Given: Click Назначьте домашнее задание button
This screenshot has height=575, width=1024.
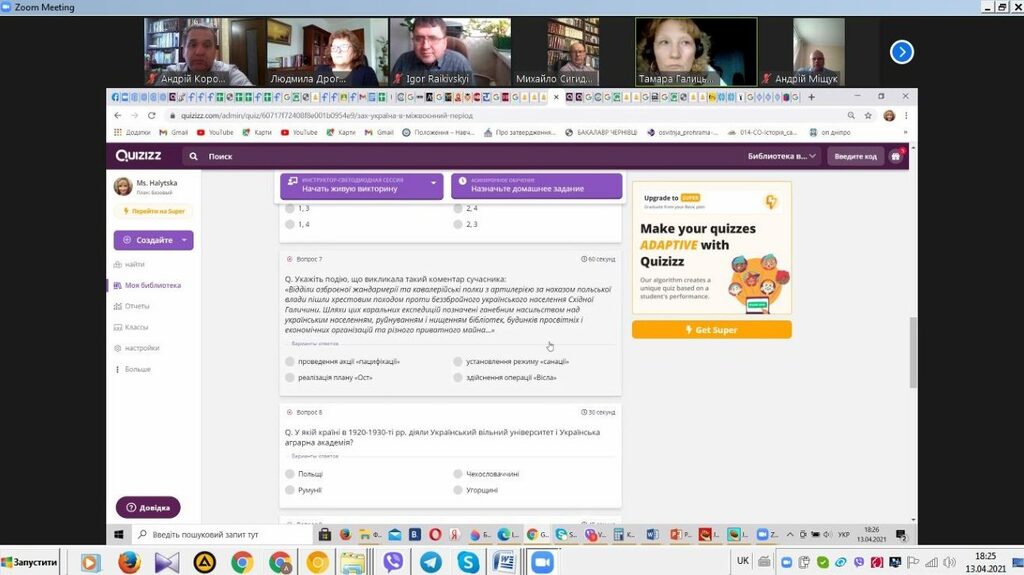Looking at the screenshot, I should 536,185.
